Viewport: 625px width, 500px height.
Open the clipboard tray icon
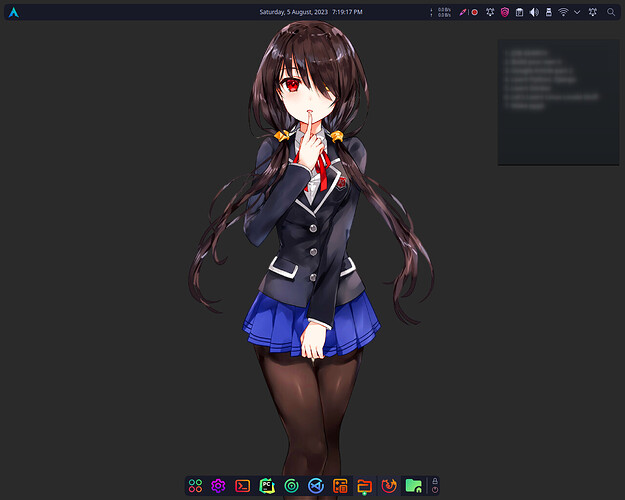coord(519,12)
